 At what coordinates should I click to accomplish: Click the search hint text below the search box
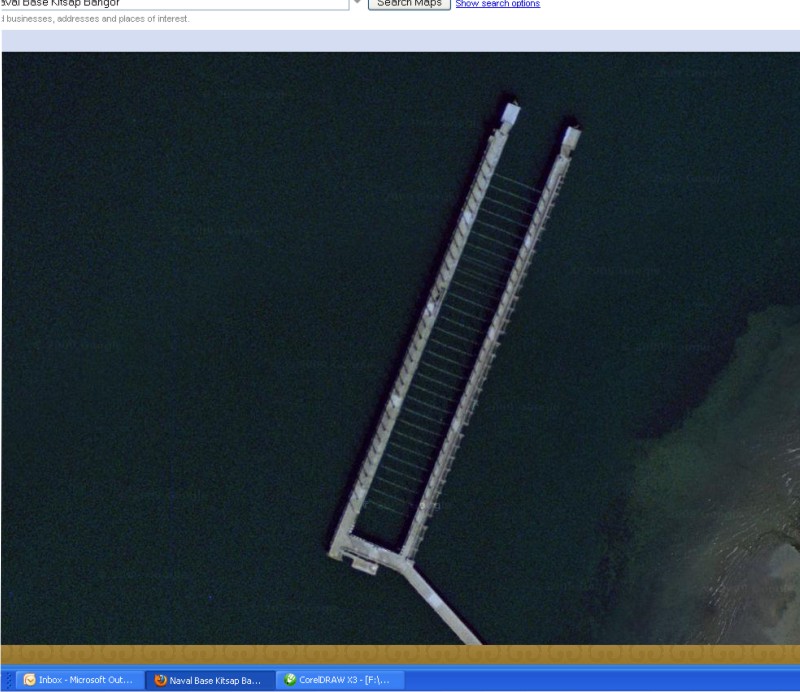[x=95, y=19]
